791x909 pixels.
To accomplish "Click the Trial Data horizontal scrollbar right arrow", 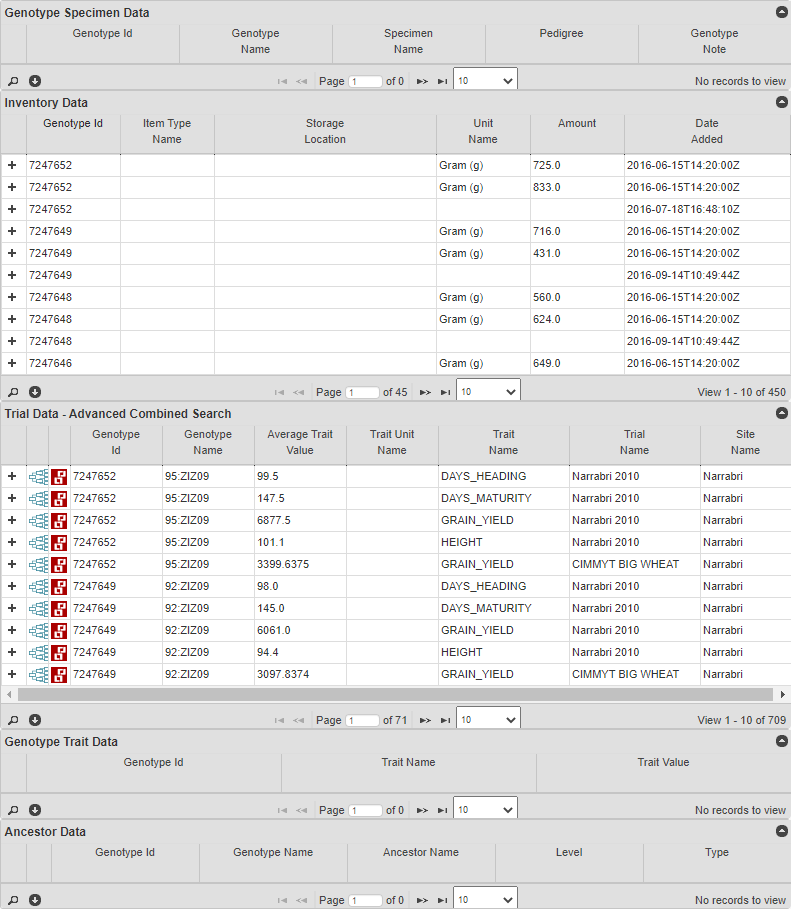I will pos(782,694).
